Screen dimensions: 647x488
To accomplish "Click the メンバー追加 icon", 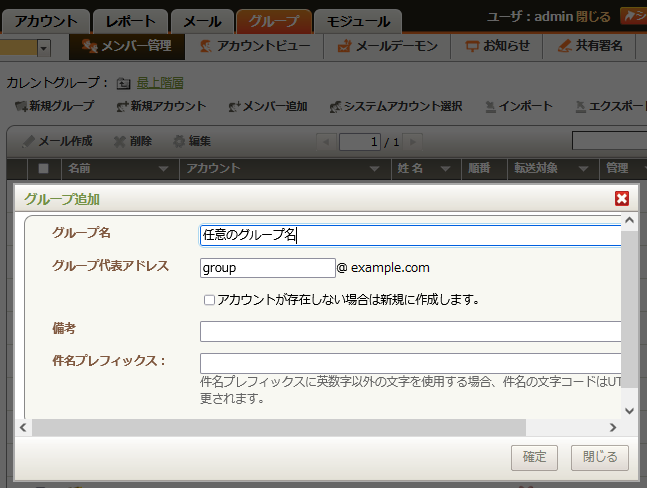I will point(235,107).
